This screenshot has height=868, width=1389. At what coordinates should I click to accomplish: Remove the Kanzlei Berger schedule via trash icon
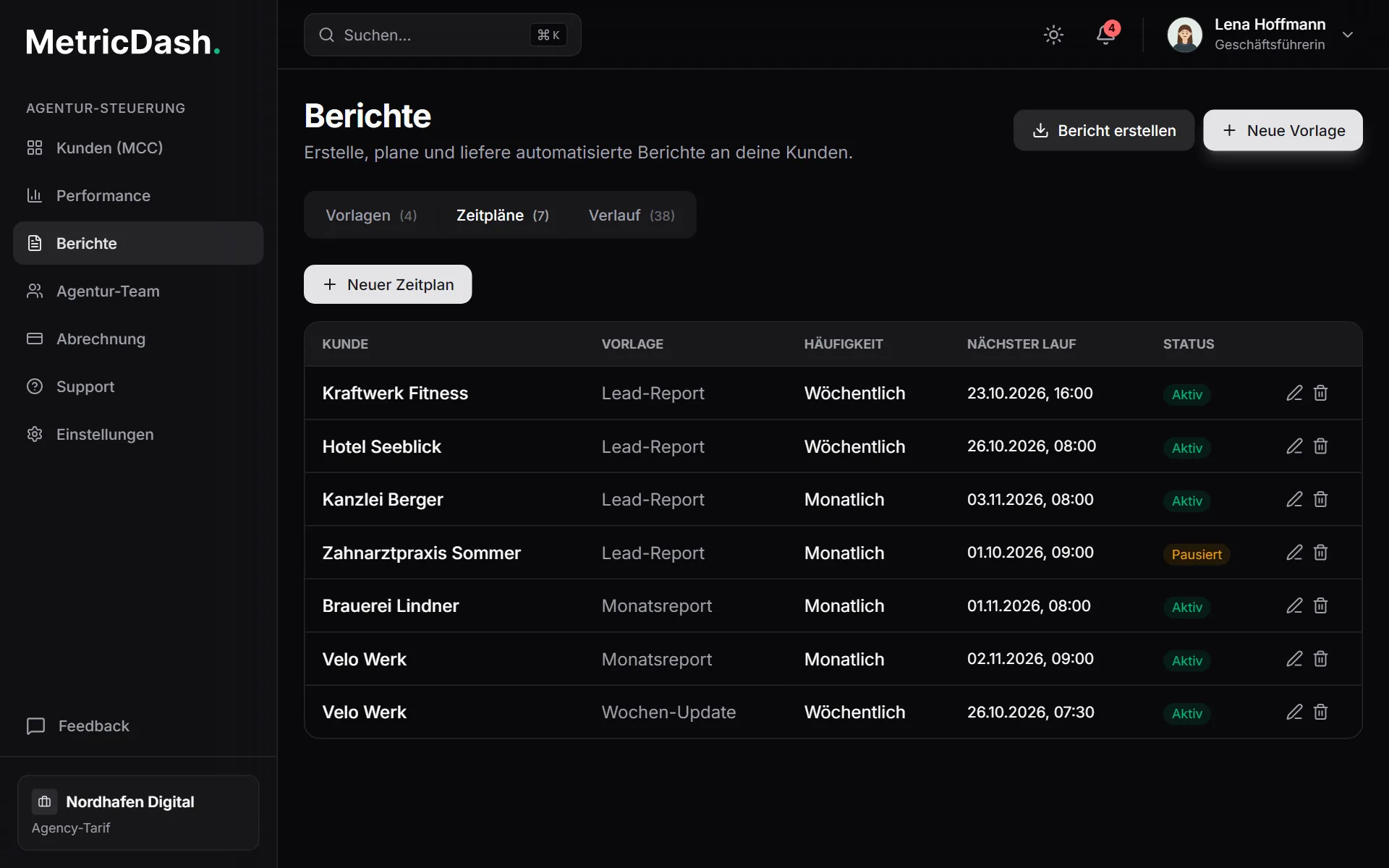point(1320,499)
